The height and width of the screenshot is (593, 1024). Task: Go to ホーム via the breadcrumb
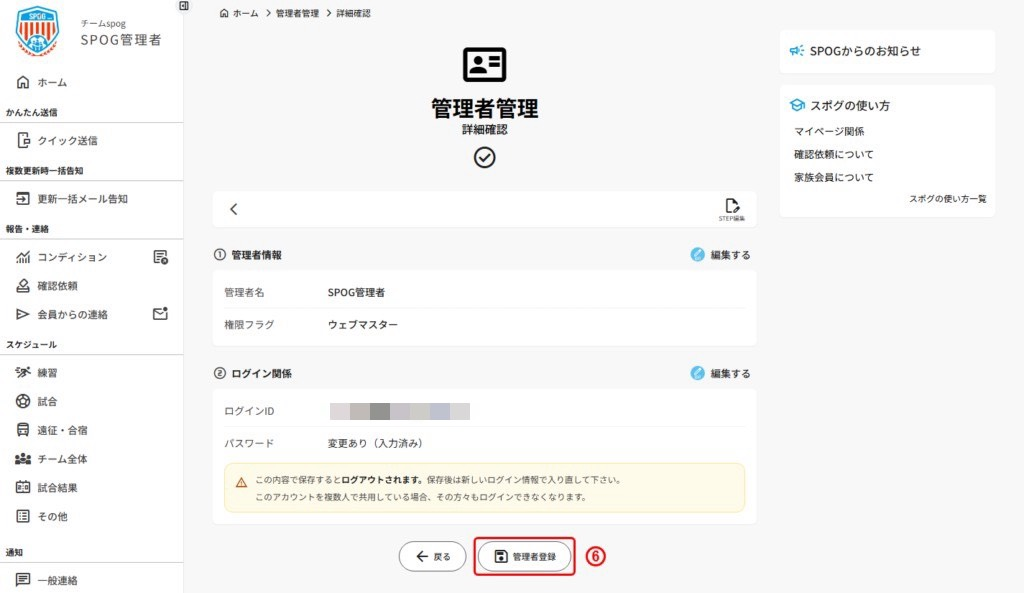[246, 13]
